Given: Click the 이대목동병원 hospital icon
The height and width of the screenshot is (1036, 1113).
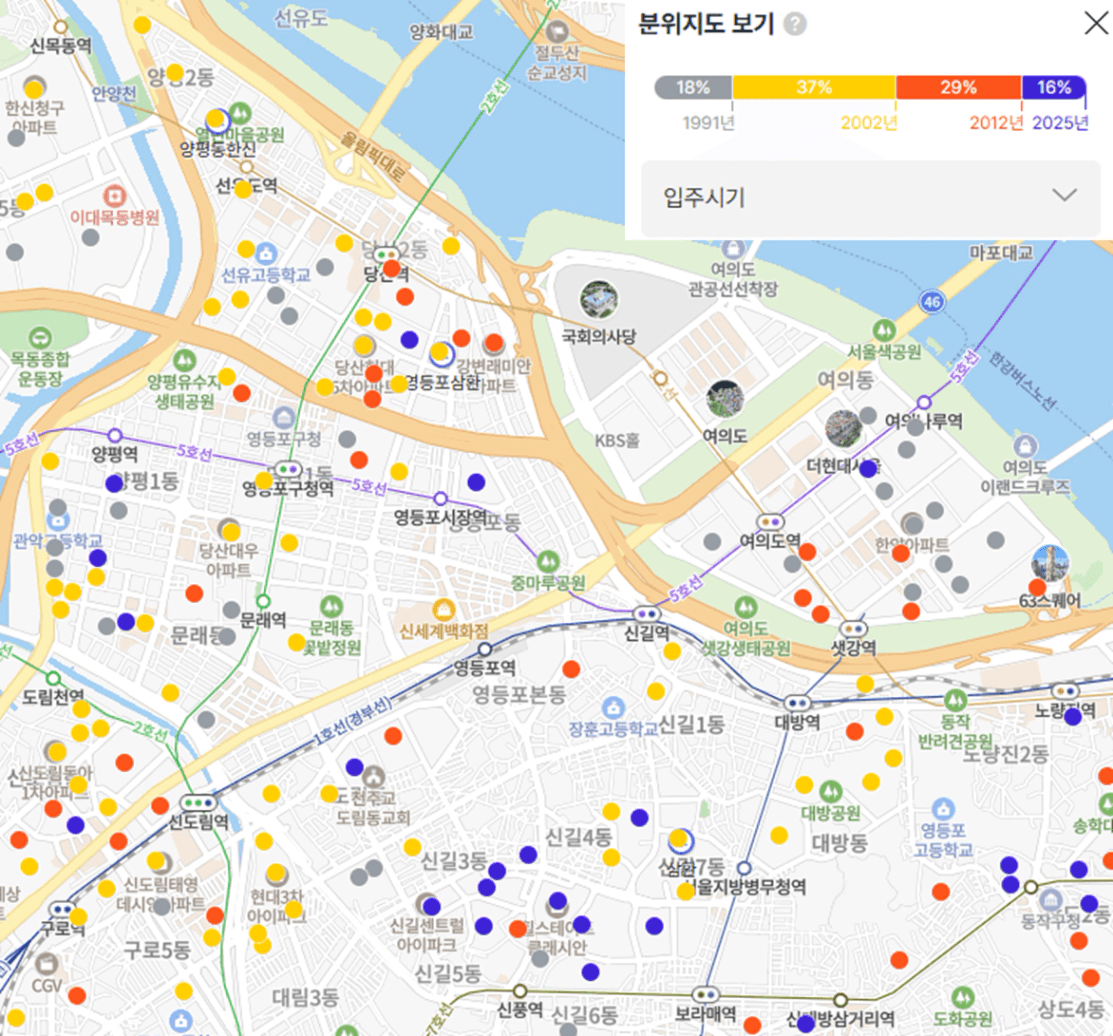Looking at the screenshot, I should 114,194.
